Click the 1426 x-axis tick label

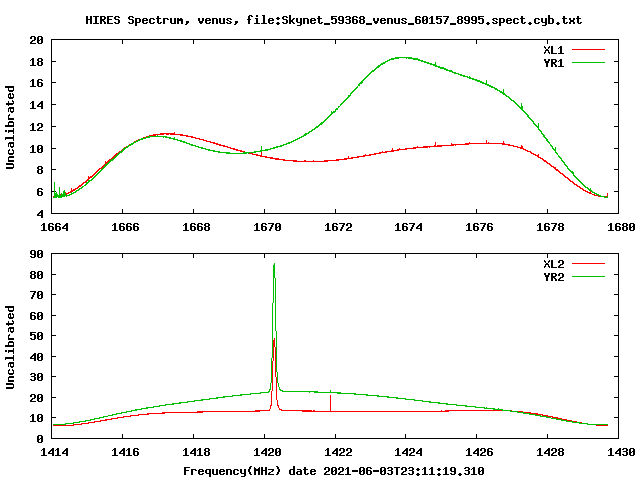[x=480, y=452]
